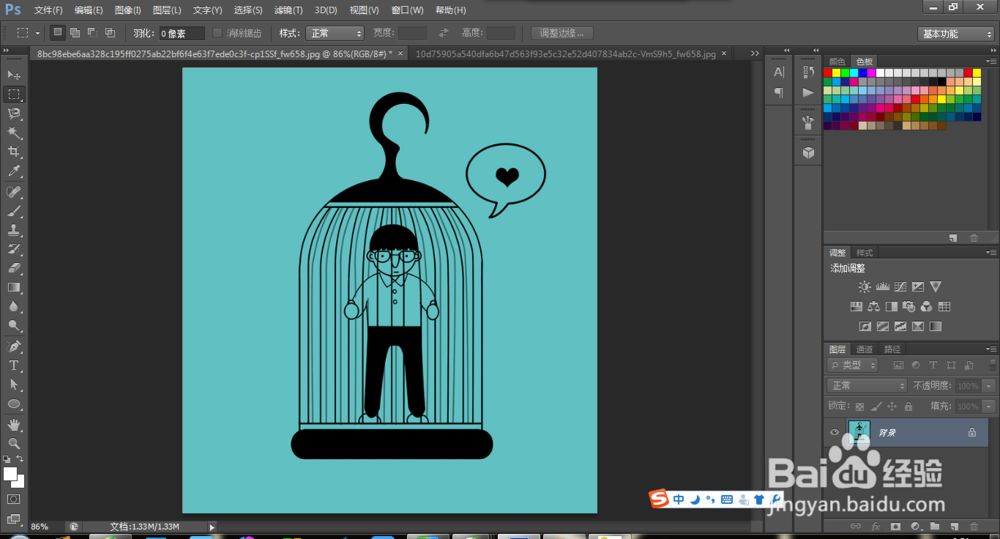Open tool preset picker arrow

pos(38,33)
